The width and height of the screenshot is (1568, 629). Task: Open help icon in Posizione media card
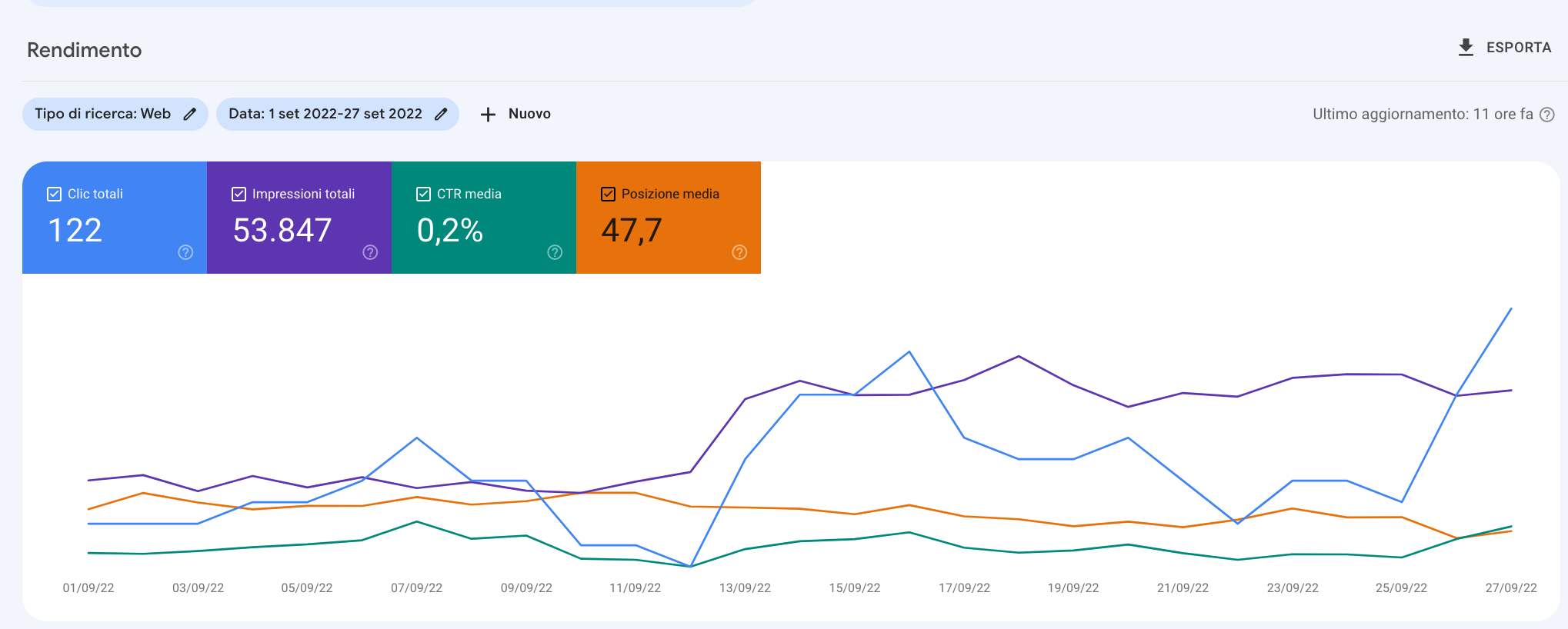tap(739, 252)
